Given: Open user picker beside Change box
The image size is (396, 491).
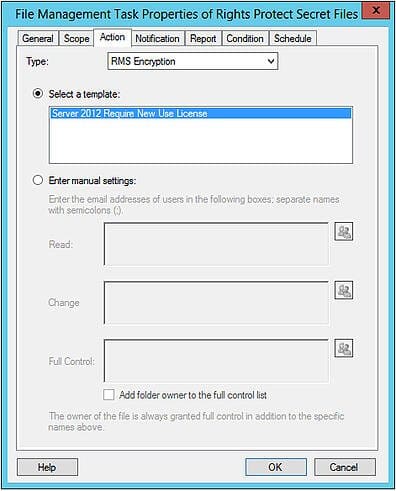Looking at the screenshot, I should tap(344, 290).
